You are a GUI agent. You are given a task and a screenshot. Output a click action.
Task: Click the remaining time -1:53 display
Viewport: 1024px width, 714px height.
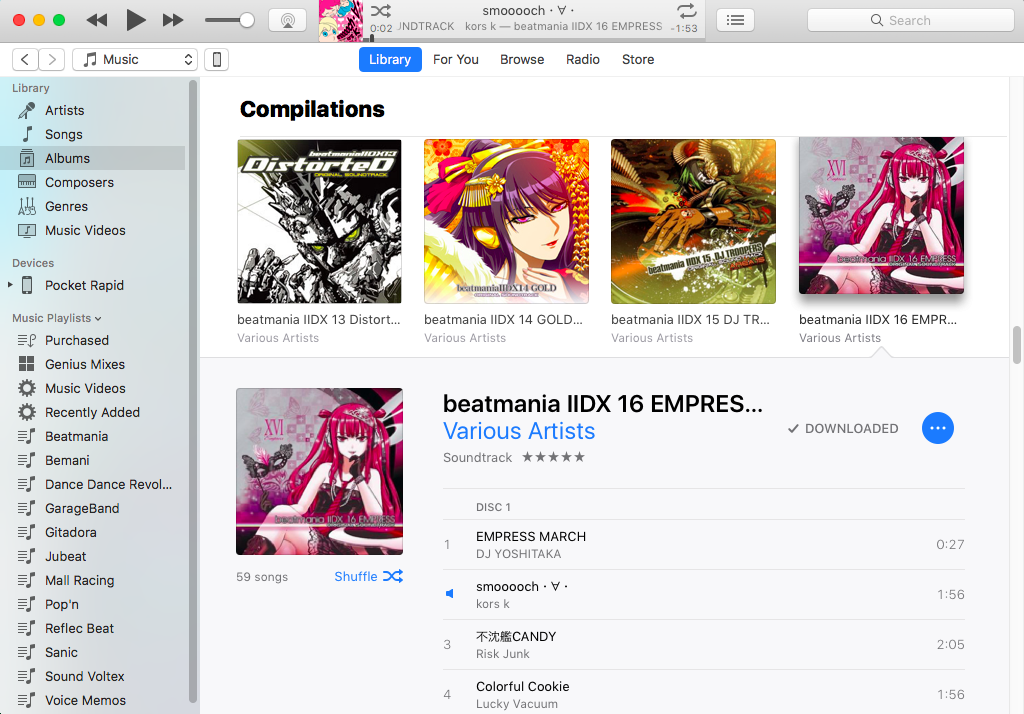tap(684, 29)
